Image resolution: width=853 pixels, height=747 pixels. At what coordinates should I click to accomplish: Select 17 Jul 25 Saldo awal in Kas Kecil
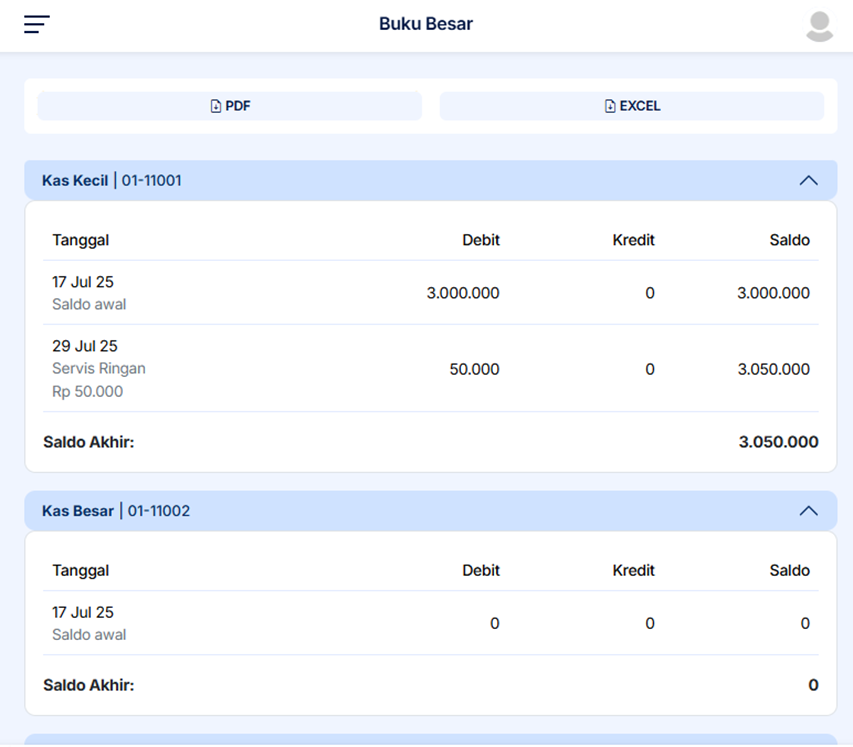point(89,293)
